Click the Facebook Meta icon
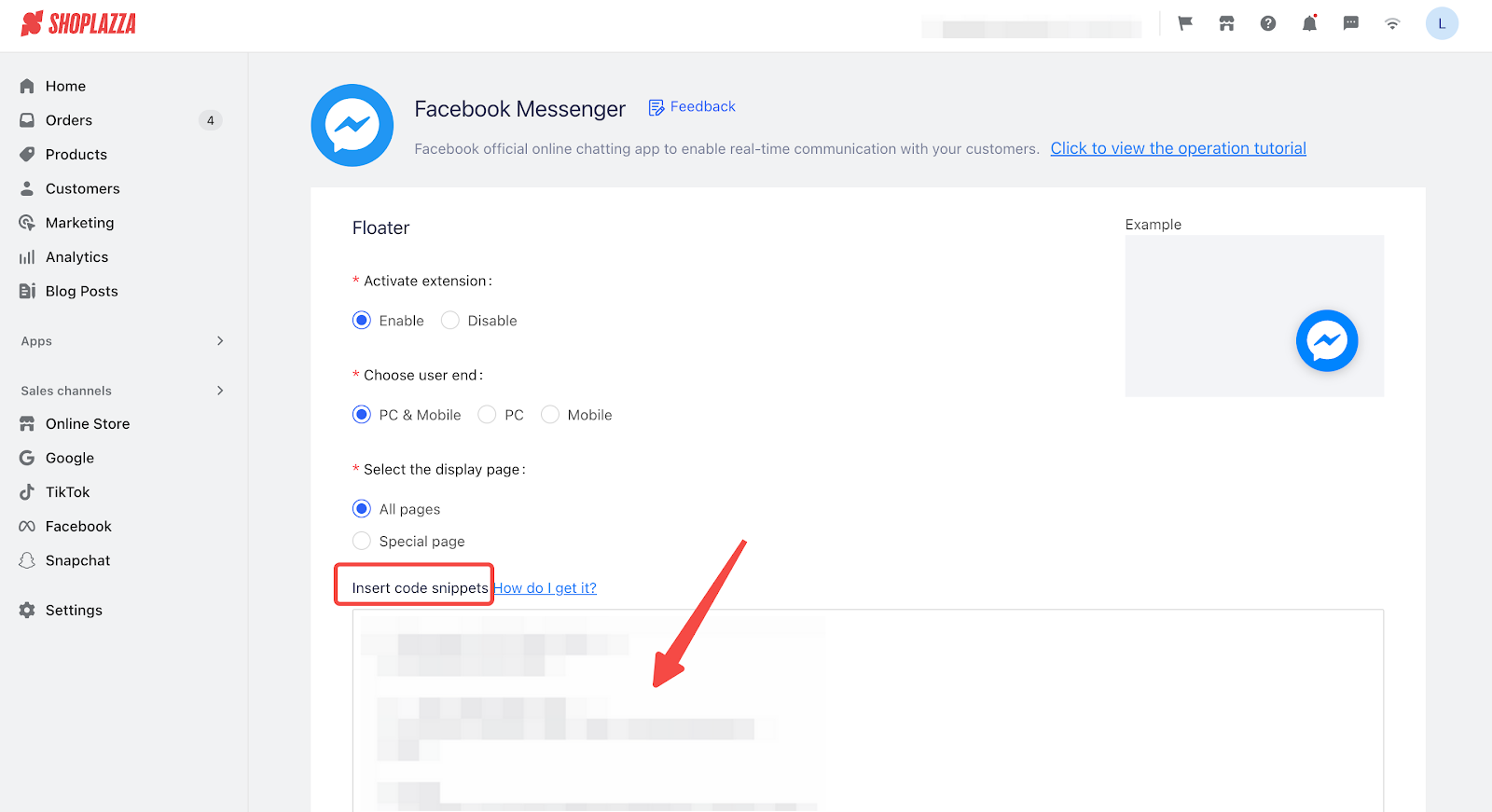 [27, 527]
